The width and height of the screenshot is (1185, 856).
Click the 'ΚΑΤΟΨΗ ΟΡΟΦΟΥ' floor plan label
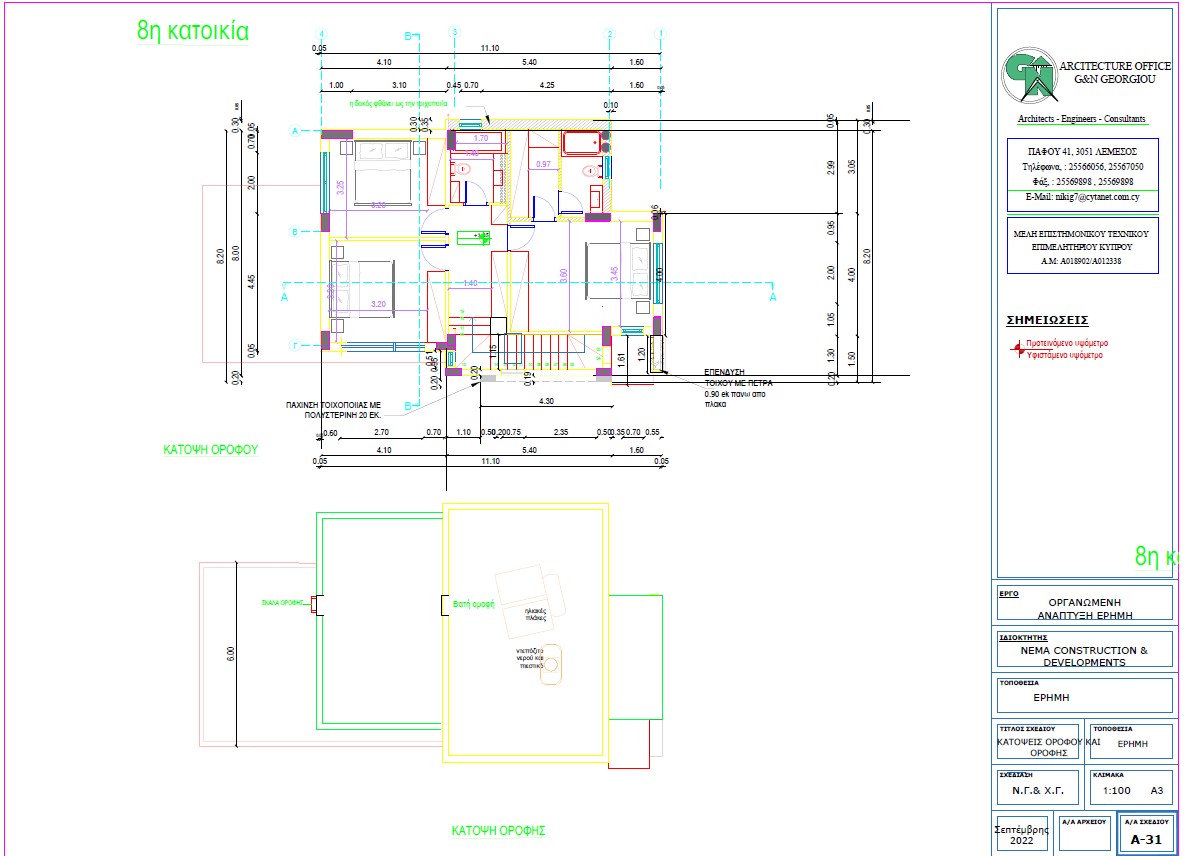[211, 450]
